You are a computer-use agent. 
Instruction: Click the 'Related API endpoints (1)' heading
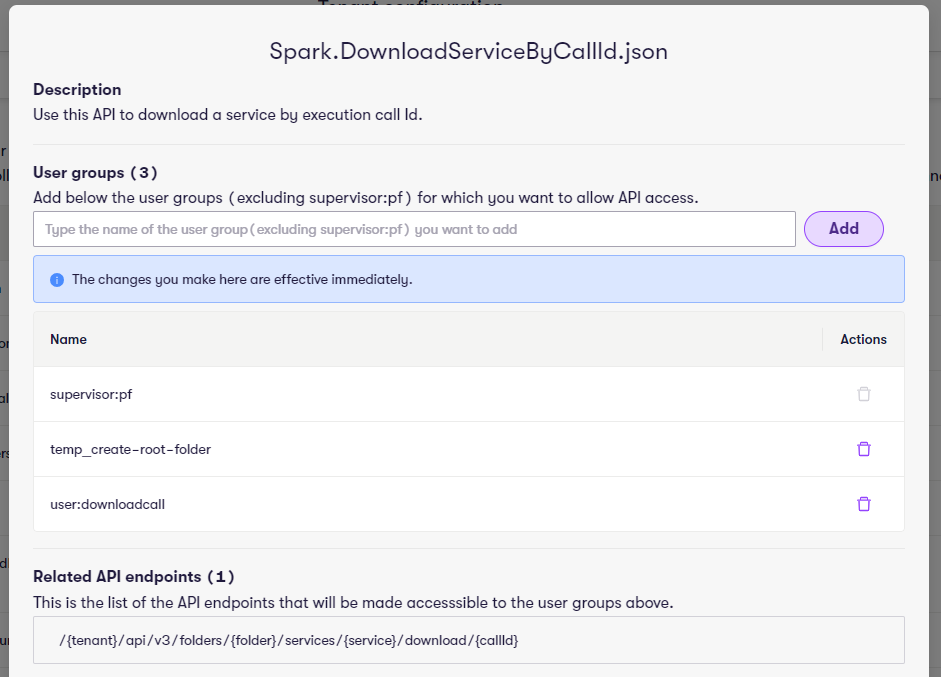[x=134, y=577]
